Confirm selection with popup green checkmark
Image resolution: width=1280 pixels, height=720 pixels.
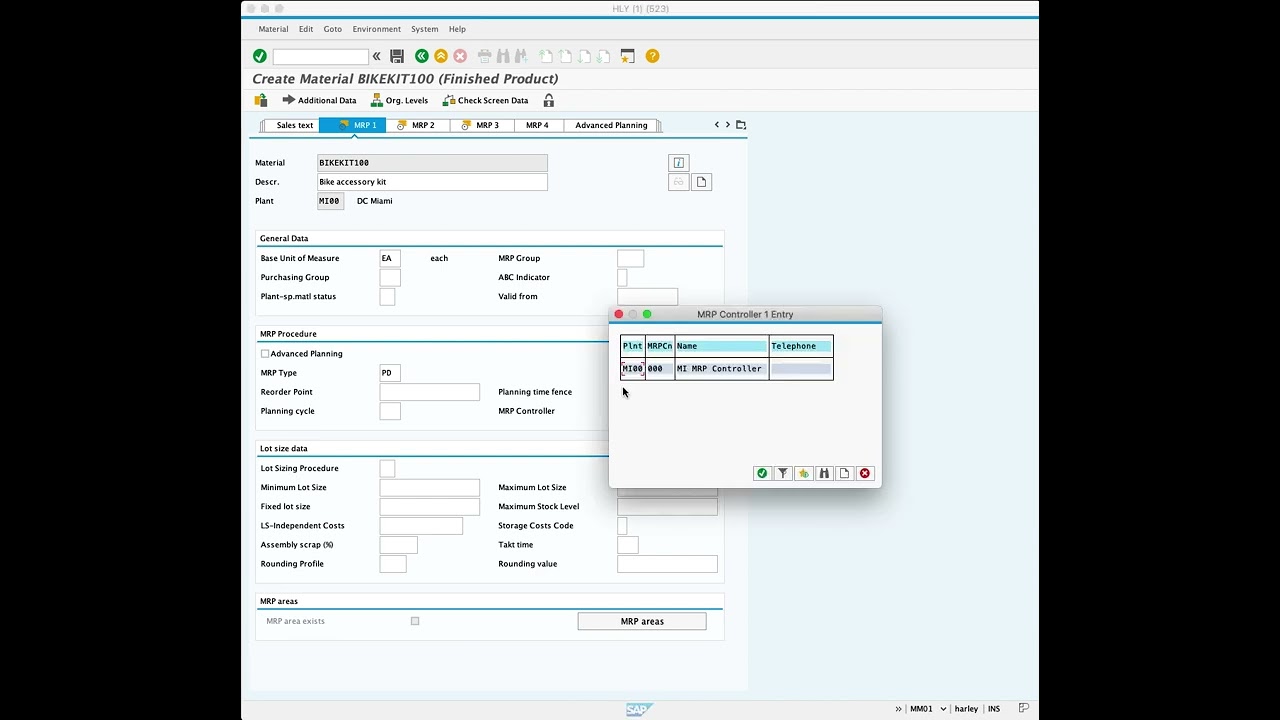tap(762, 473)
